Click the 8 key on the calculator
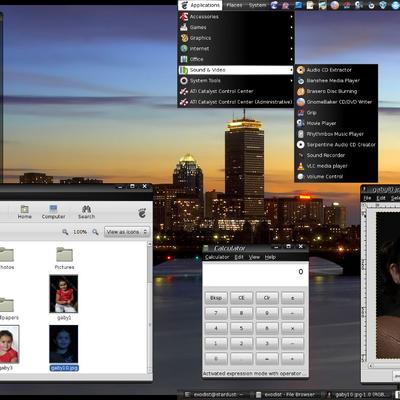 coord(241,313)
